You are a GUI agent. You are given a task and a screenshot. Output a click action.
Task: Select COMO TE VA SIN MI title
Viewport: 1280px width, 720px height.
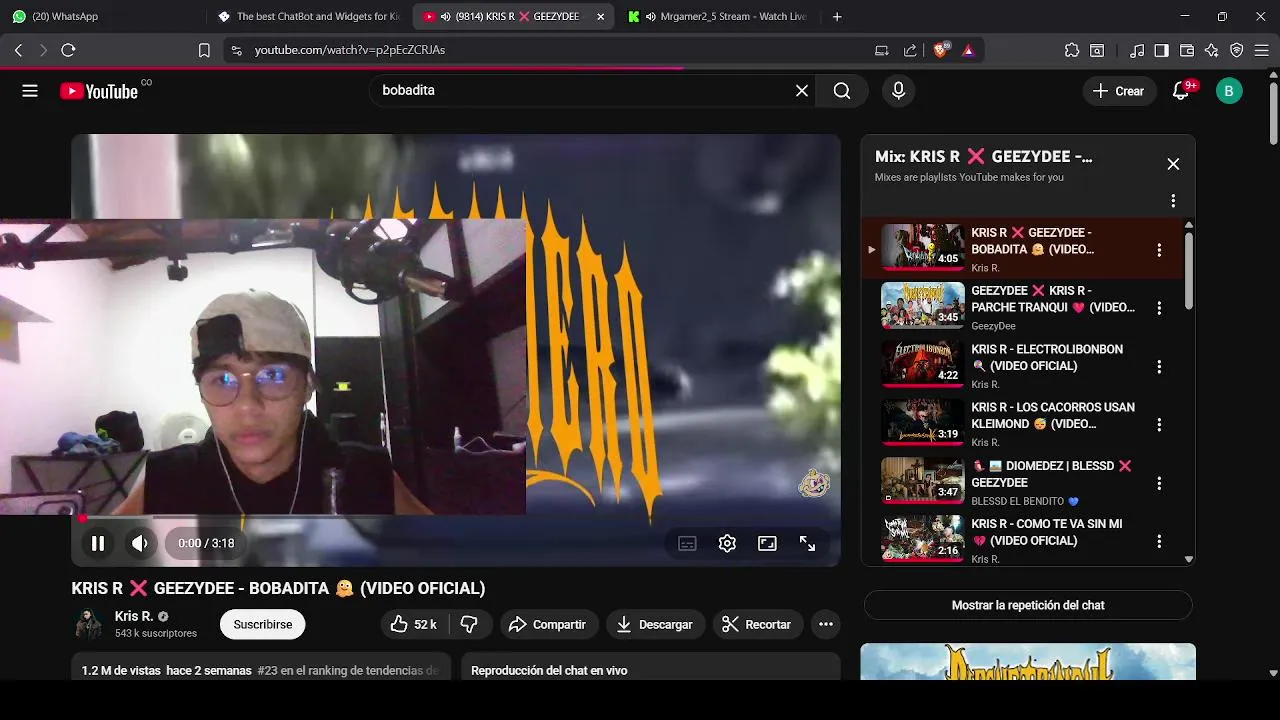click(1047, 532)
